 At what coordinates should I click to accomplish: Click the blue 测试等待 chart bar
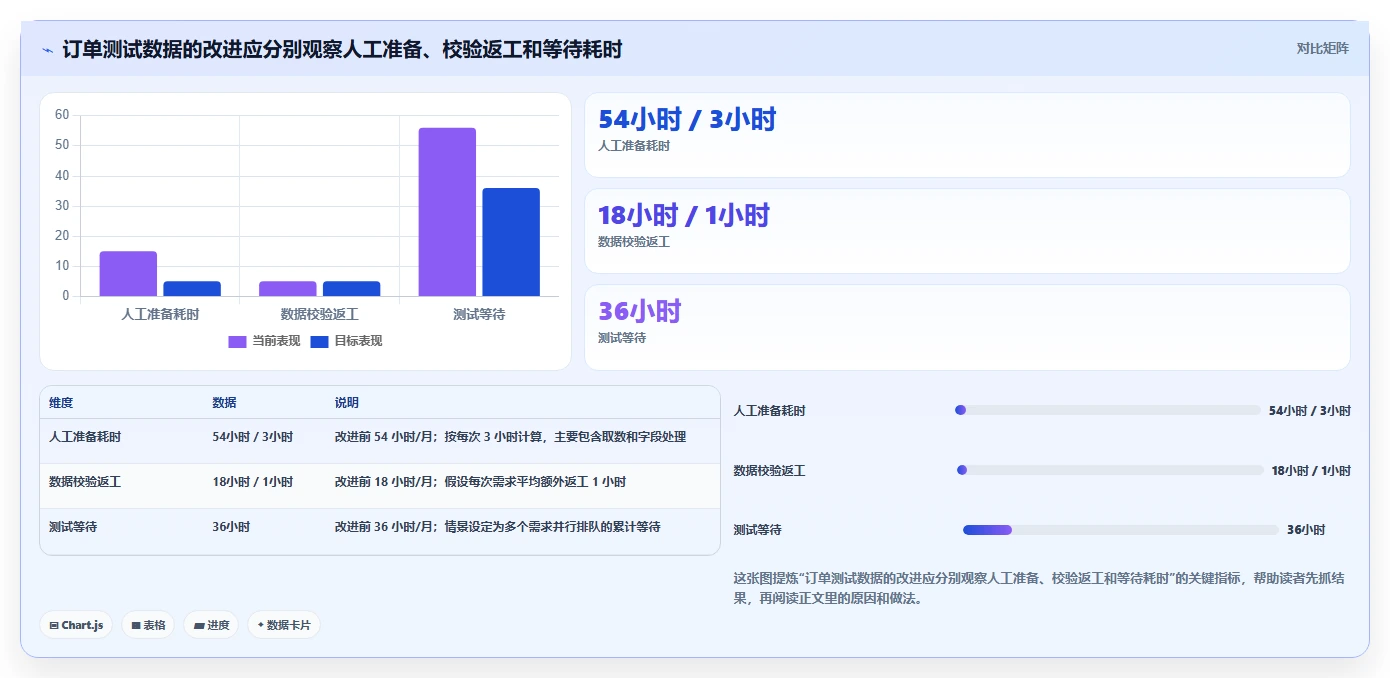pos(511,242)
